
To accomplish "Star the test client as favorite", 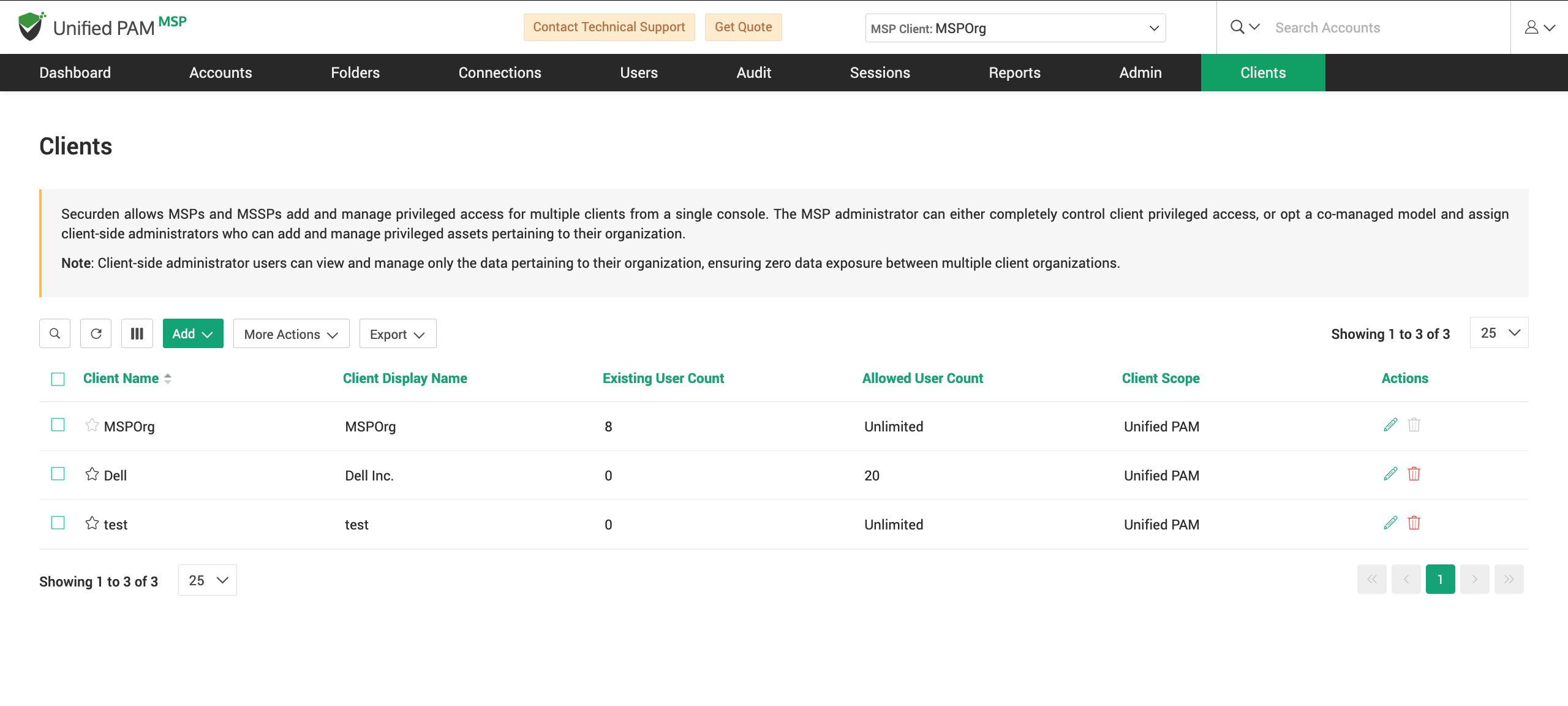I will (x=92, y=523).
